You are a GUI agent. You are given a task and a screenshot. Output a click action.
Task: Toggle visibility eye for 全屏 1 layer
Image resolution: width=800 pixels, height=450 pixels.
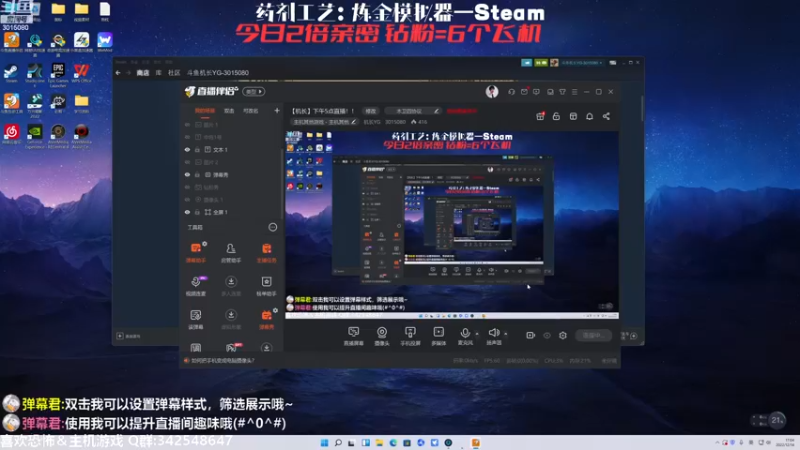(187, 212)
